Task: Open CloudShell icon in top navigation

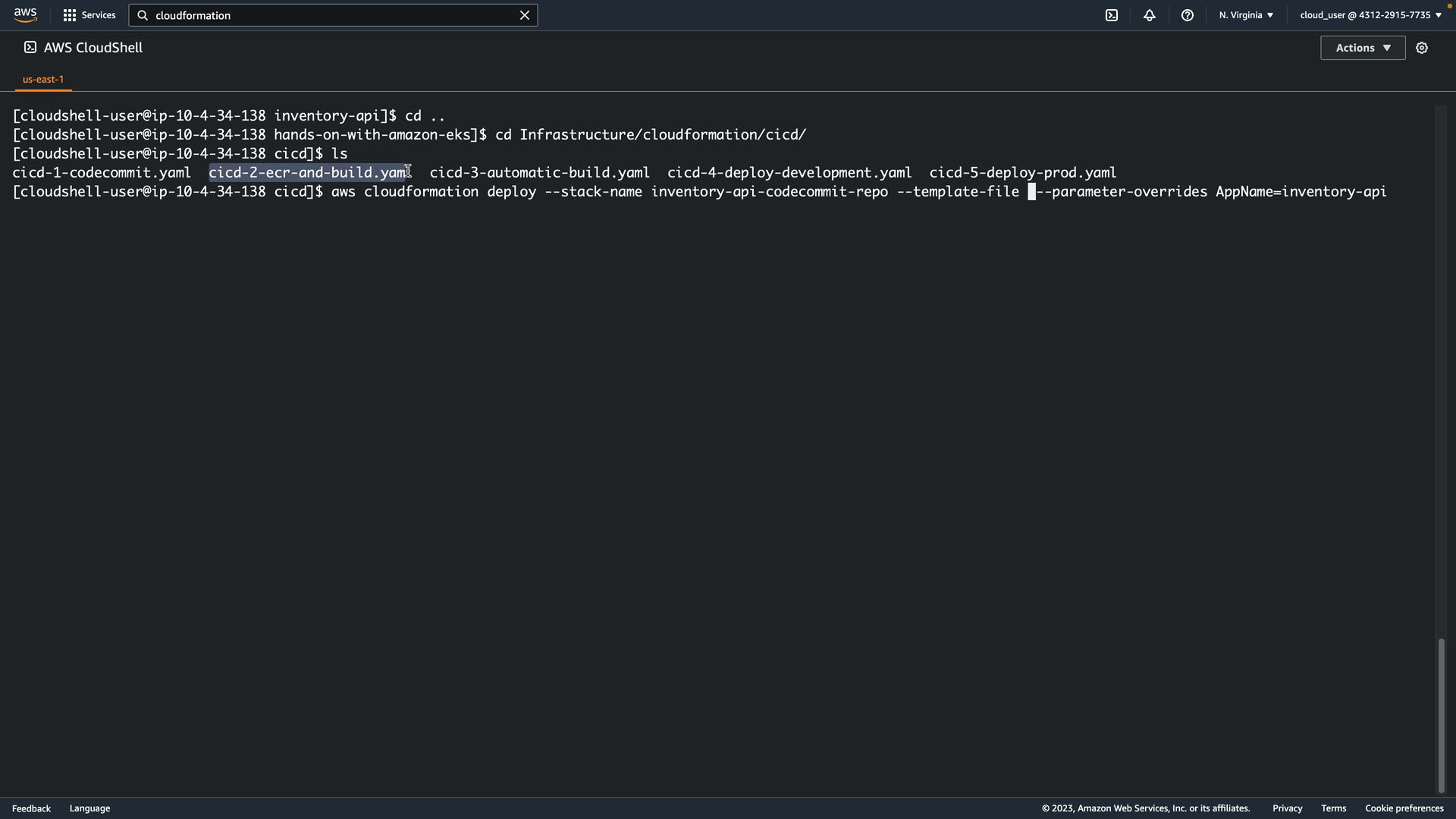Action: click(x=1111, y=15)
